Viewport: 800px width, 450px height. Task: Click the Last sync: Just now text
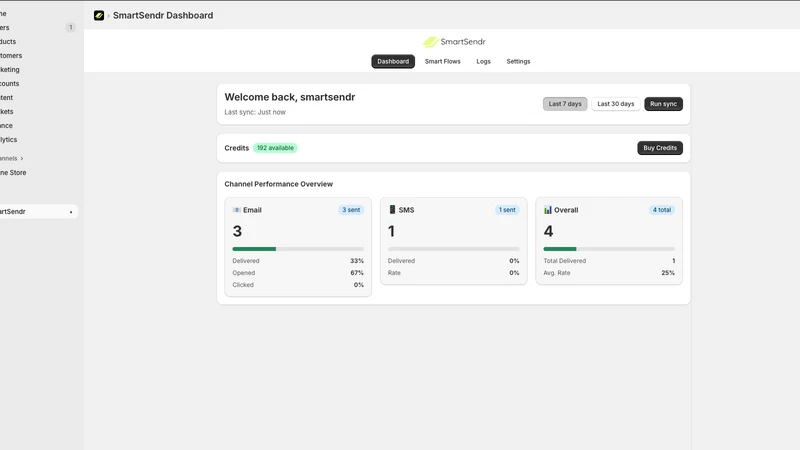click(x=255, y=112)
